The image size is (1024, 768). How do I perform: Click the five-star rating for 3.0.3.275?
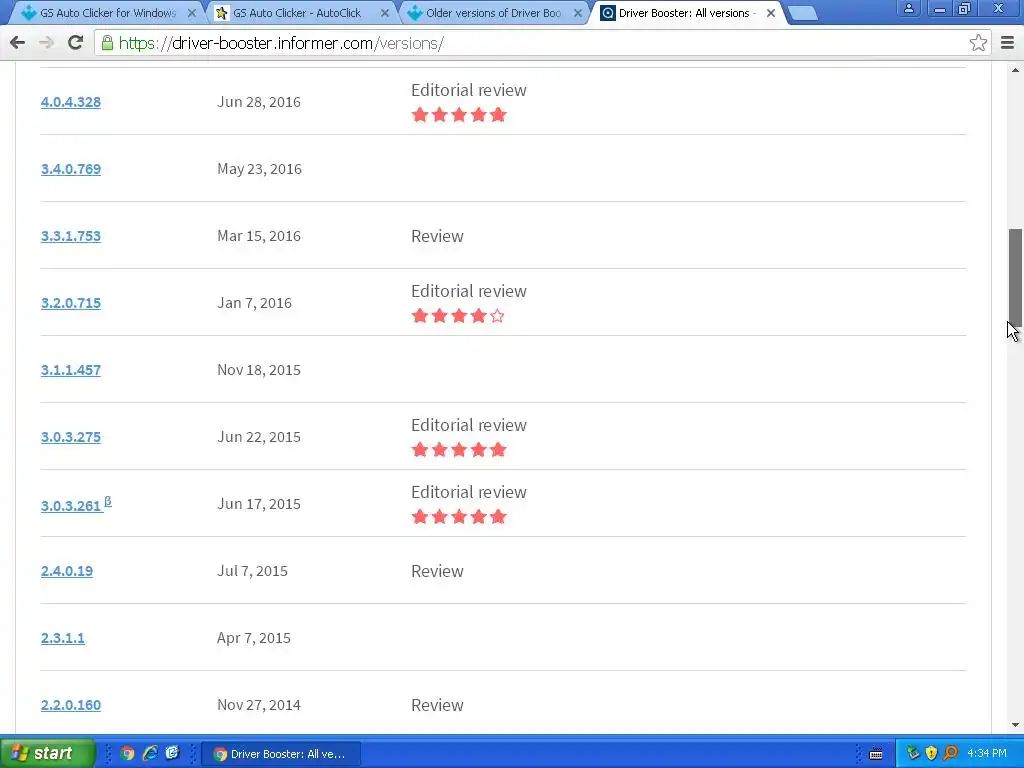pyautogui.click(x=459, y=450)
